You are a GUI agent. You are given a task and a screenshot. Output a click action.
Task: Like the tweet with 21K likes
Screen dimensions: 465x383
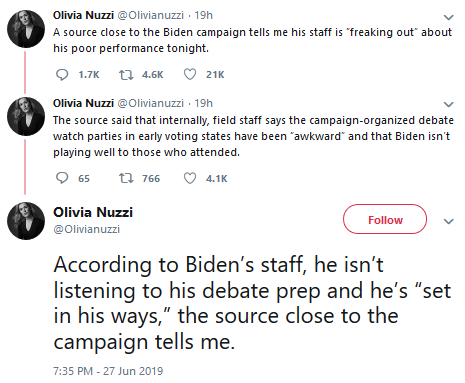click(x=190, y=74)
